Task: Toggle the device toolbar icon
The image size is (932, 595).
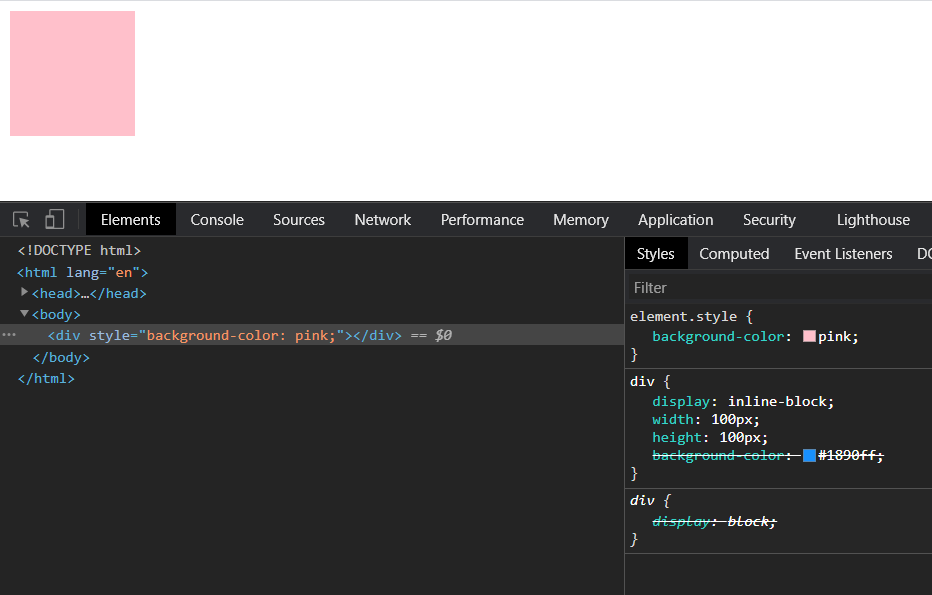Action: [x=55, y=220]
